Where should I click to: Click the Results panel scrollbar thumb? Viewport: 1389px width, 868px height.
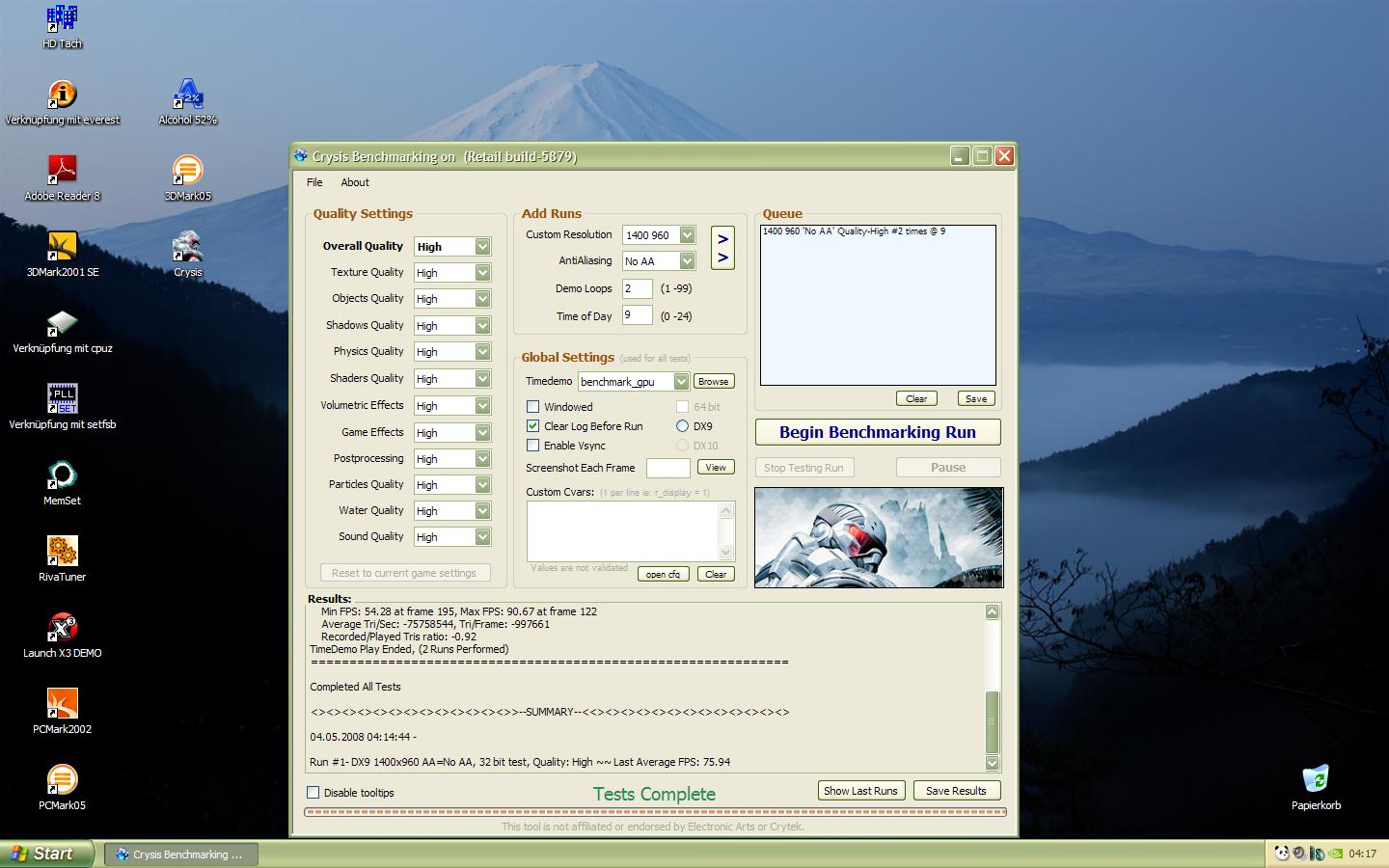click(992, 721)
